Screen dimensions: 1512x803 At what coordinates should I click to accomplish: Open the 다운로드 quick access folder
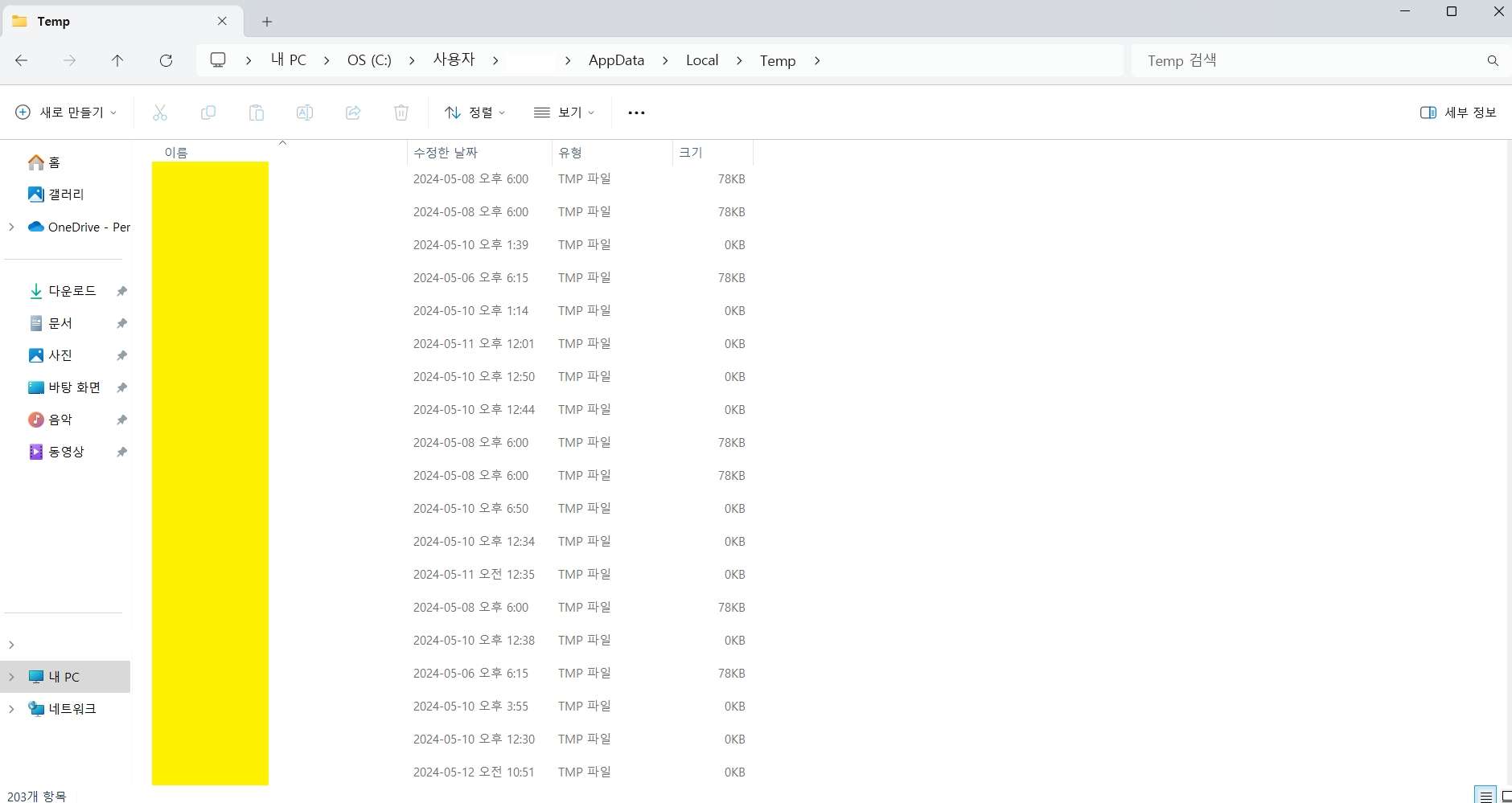coord(63,291)
